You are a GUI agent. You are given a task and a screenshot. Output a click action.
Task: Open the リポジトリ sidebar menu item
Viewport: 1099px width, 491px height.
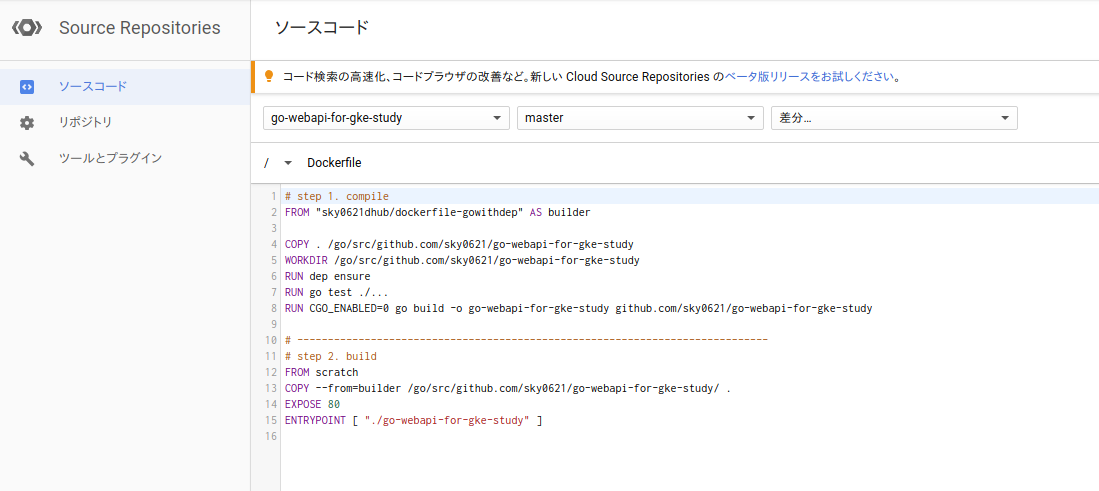click(125, 123)
